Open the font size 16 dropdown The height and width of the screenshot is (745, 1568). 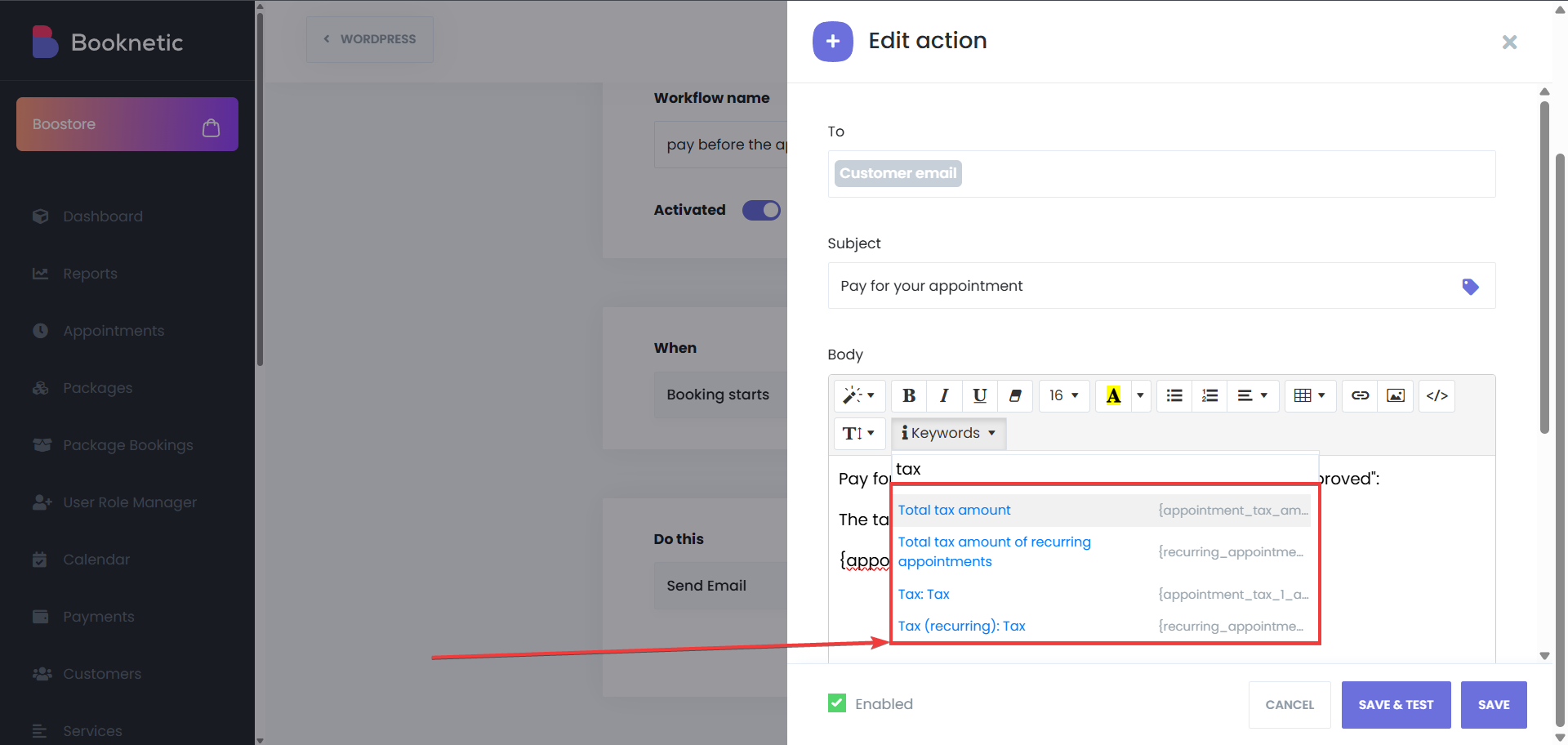1064,396
